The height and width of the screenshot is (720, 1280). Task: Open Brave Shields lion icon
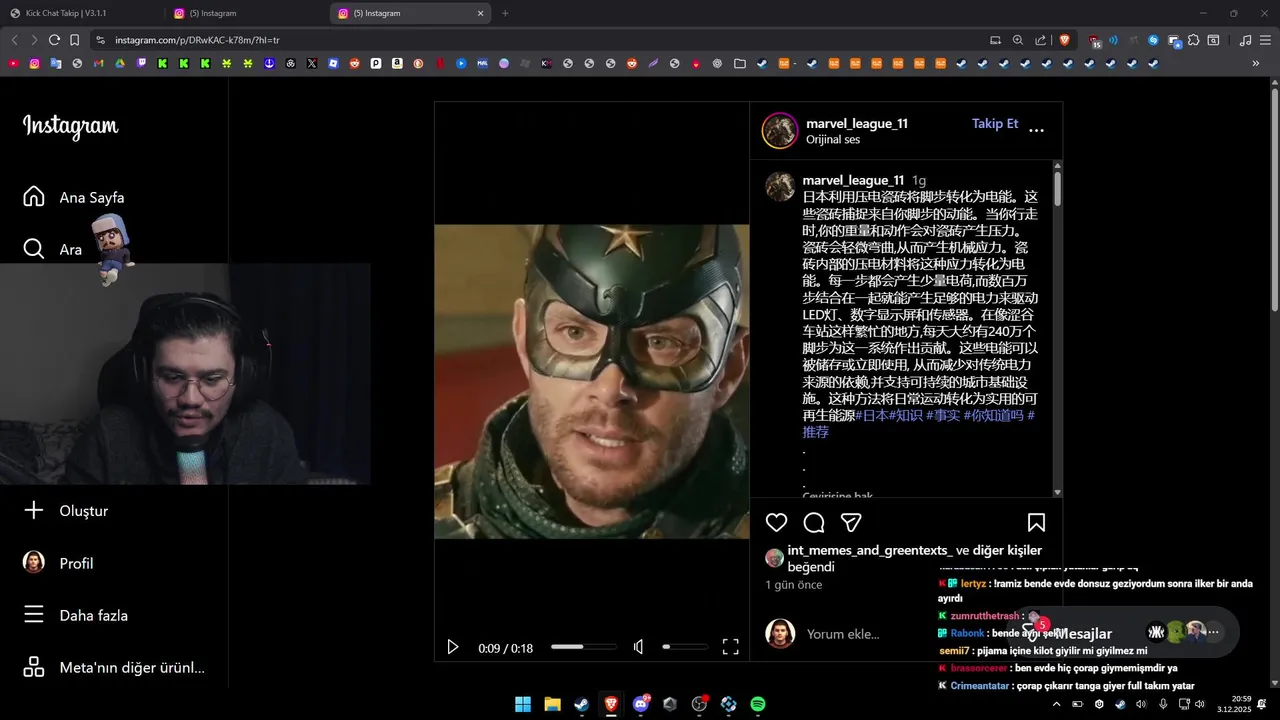click(1064, 40)
